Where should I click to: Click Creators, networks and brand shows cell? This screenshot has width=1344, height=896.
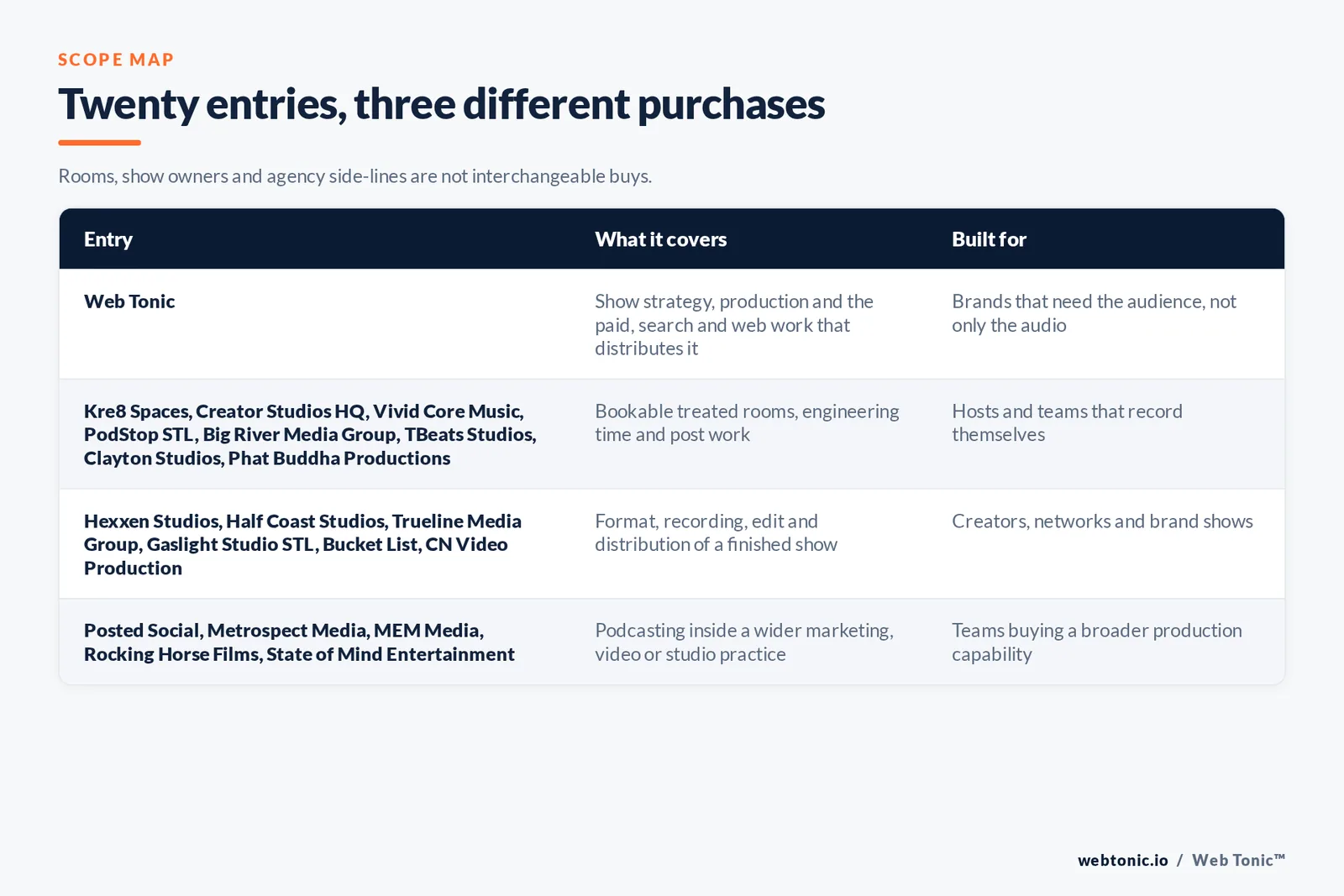tap(1102, 521)
